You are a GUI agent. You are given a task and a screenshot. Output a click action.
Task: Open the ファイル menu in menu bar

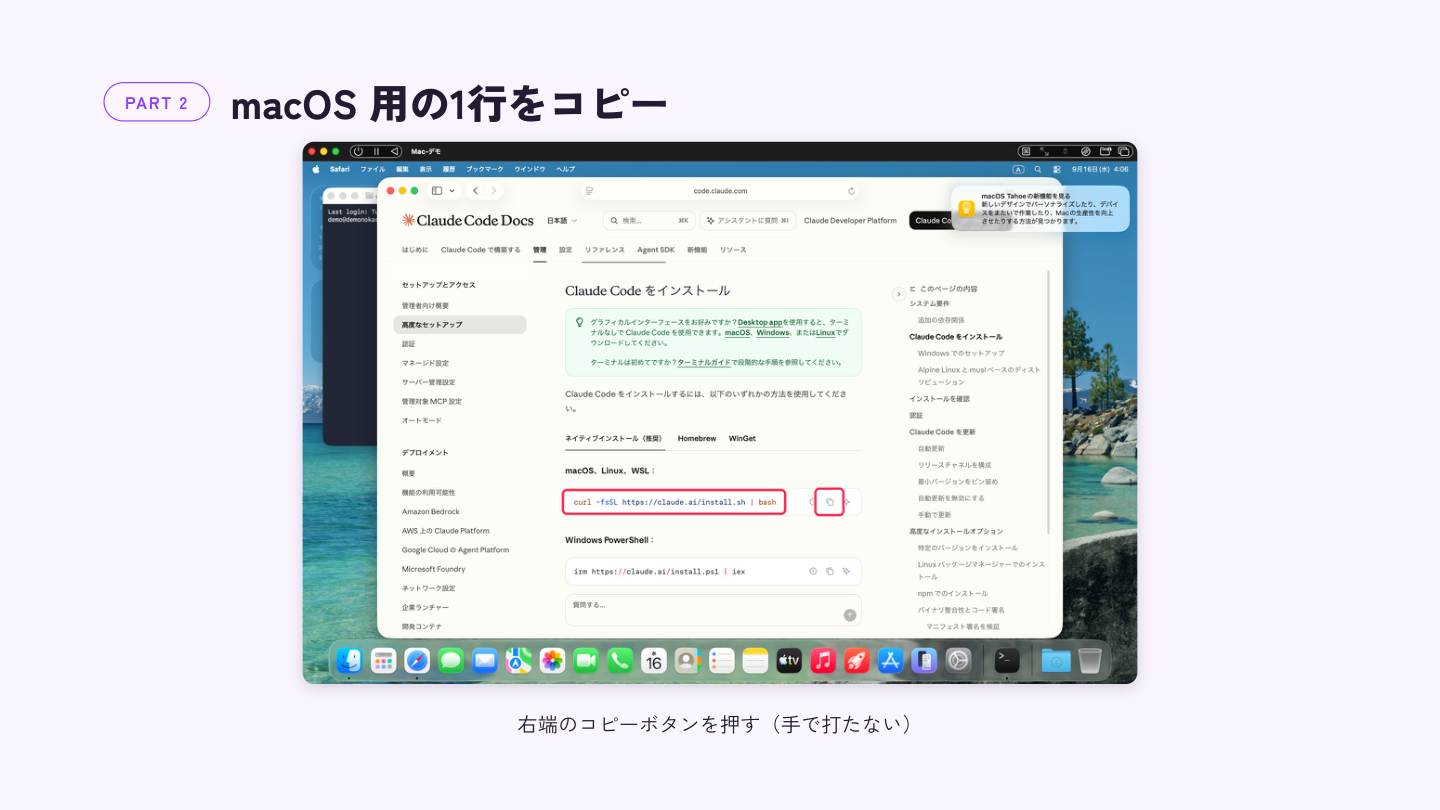click(373, 169)
